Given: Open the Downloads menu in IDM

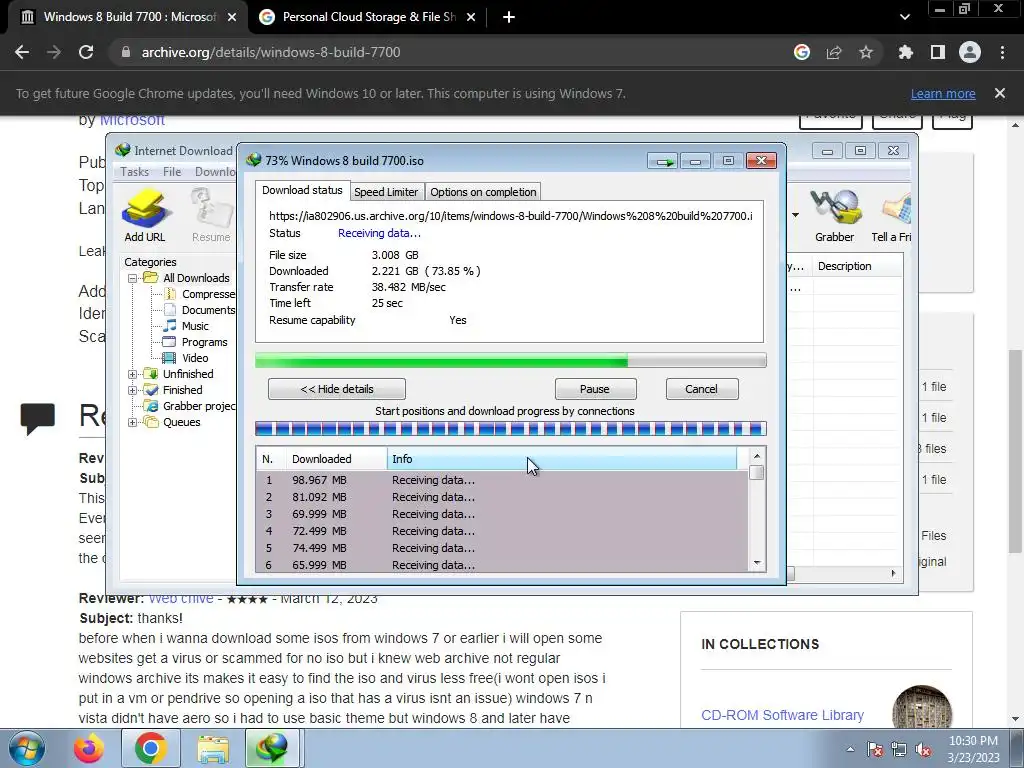Looking at the screenshot, I should point(215,172).
